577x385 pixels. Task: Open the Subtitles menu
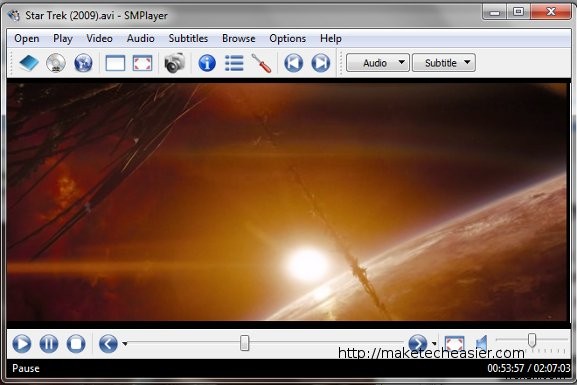tap(188, 38)
